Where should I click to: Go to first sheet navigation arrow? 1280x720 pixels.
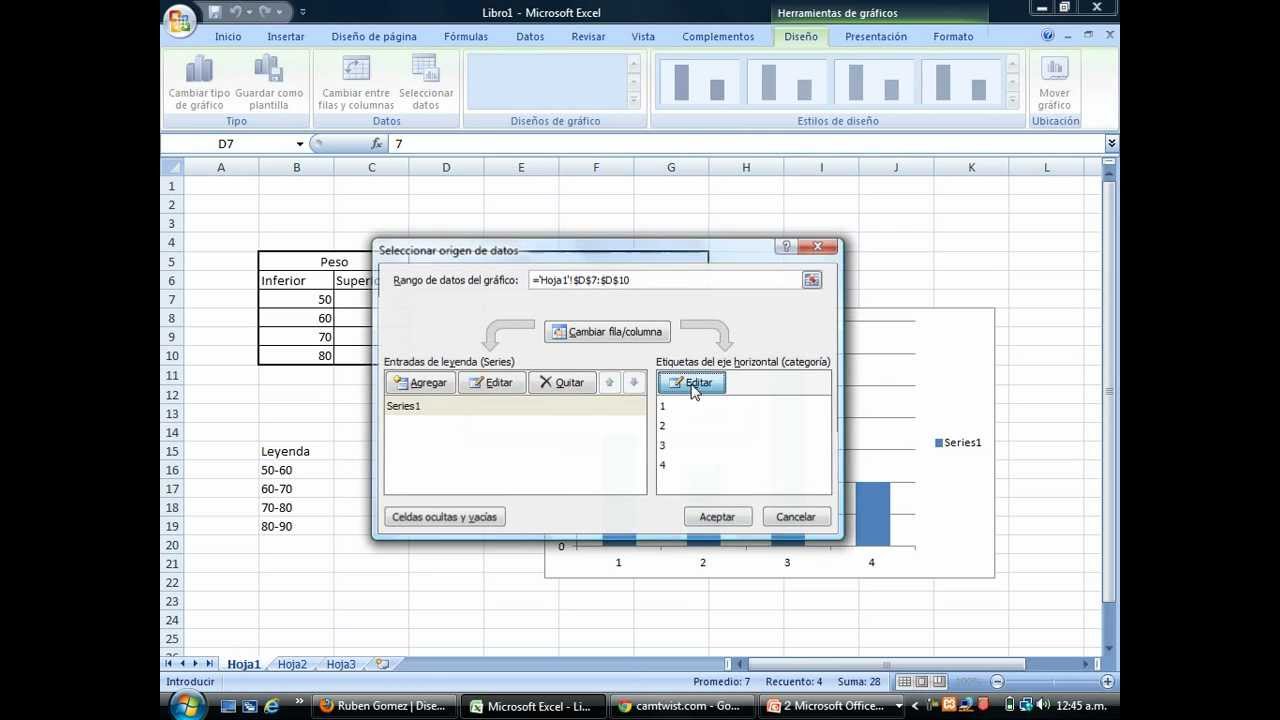(169, 664)
